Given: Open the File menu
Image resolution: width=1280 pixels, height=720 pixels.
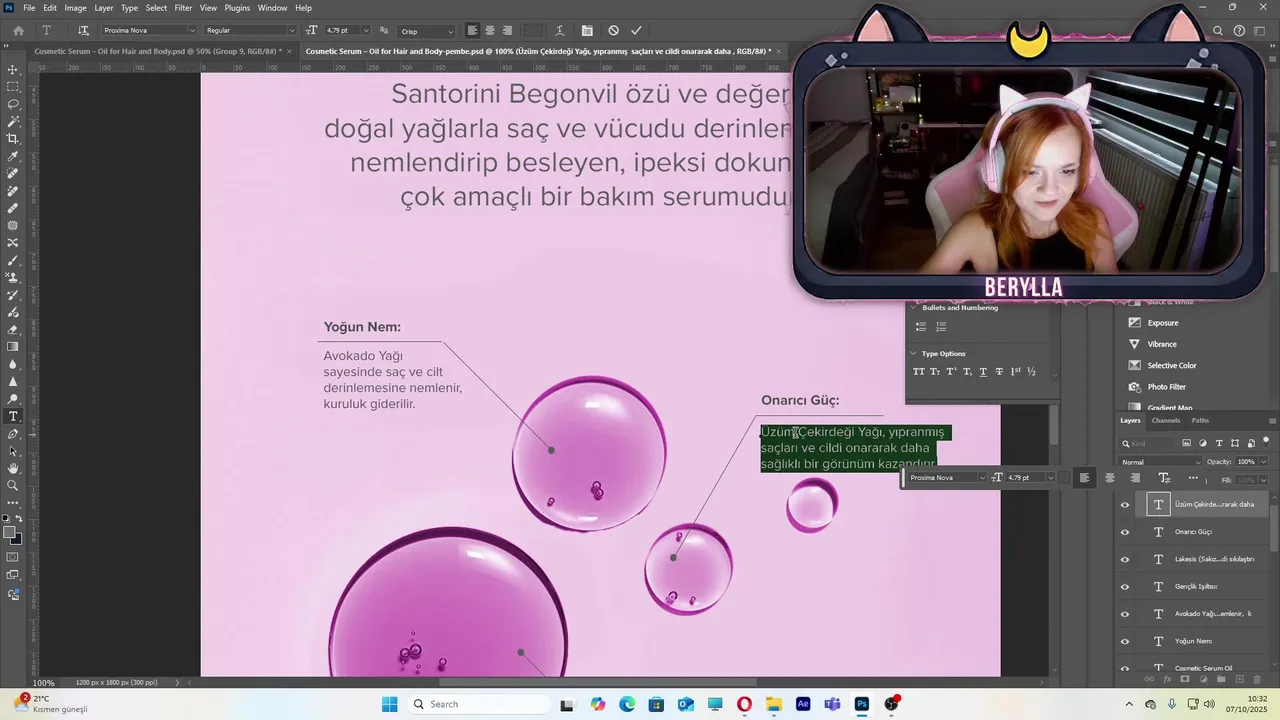Looking at the screenshot, I should click(x=29, y=7).
